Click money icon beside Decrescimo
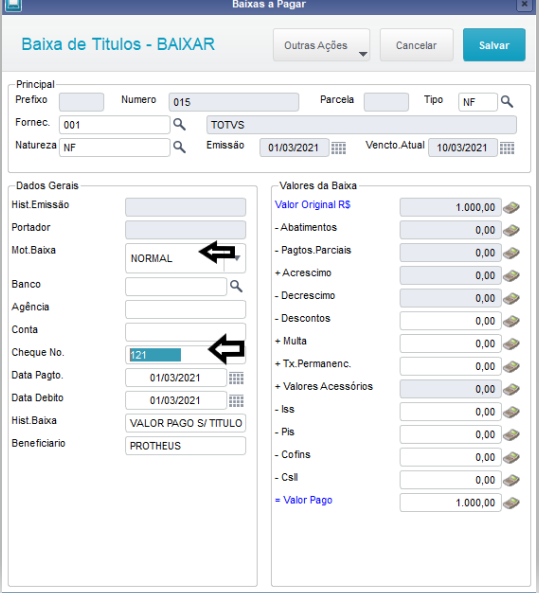Image resolution: width=539 pixels, height=593 pixels. pyautogui.click(x=511, y=298)
